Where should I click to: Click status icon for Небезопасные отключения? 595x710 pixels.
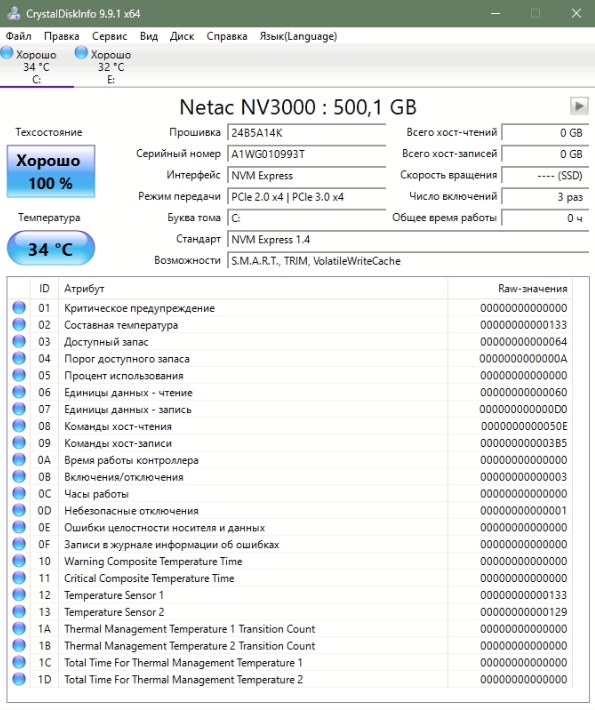[x=19, y=510]
